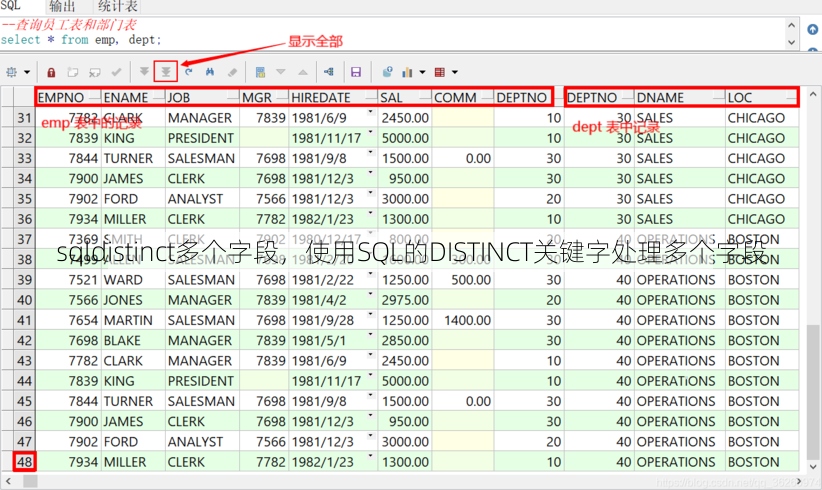Screen dimensions: 822x490
Task: Sort by the ENAME column header
Action: (133, 97)
